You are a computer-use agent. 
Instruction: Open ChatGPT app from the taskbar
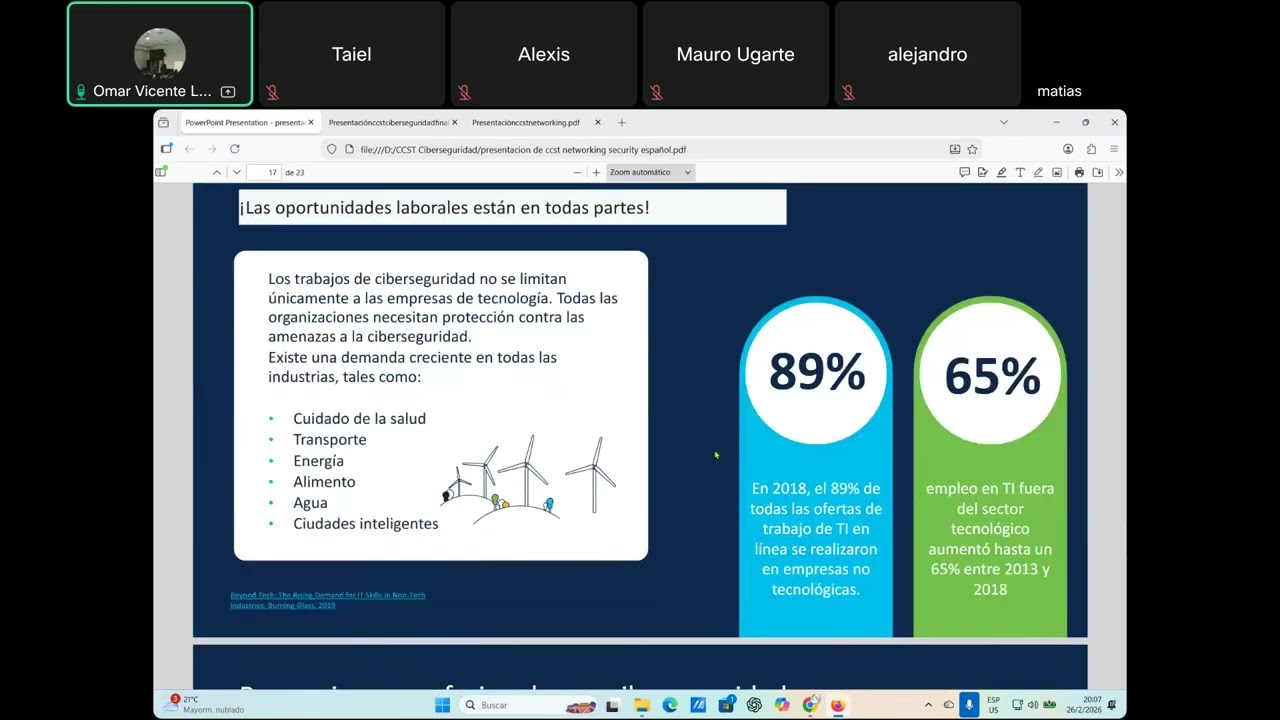click(754, 705)
